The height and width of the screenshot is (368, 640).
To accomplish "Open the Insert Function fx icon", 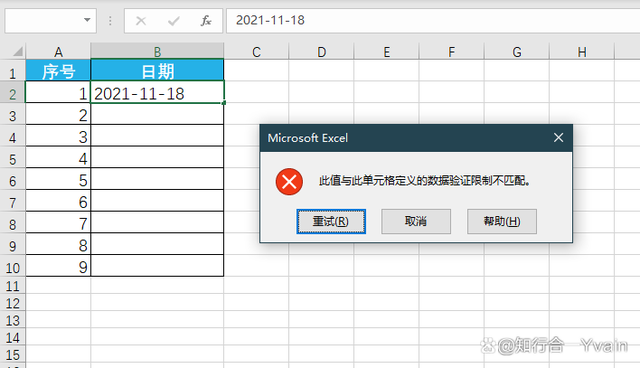I will coord(206,20).
